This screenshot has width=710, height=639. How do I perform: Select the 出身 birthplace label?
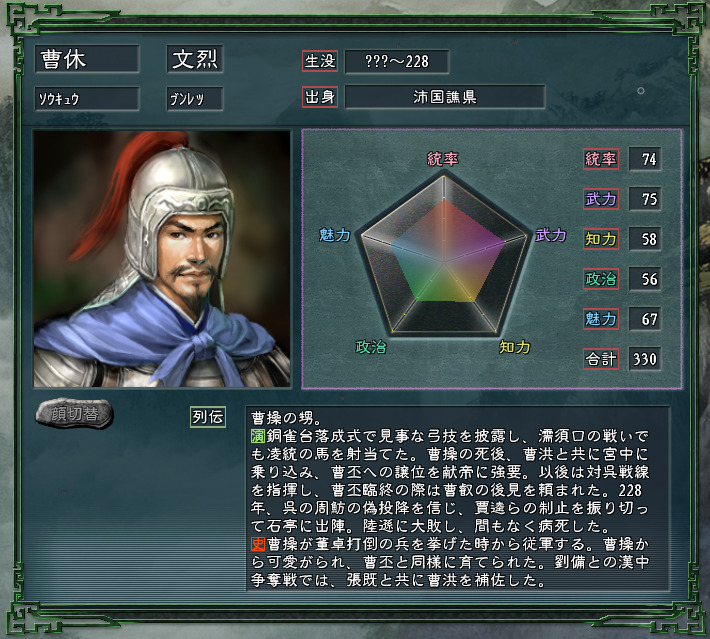(320, 97)
